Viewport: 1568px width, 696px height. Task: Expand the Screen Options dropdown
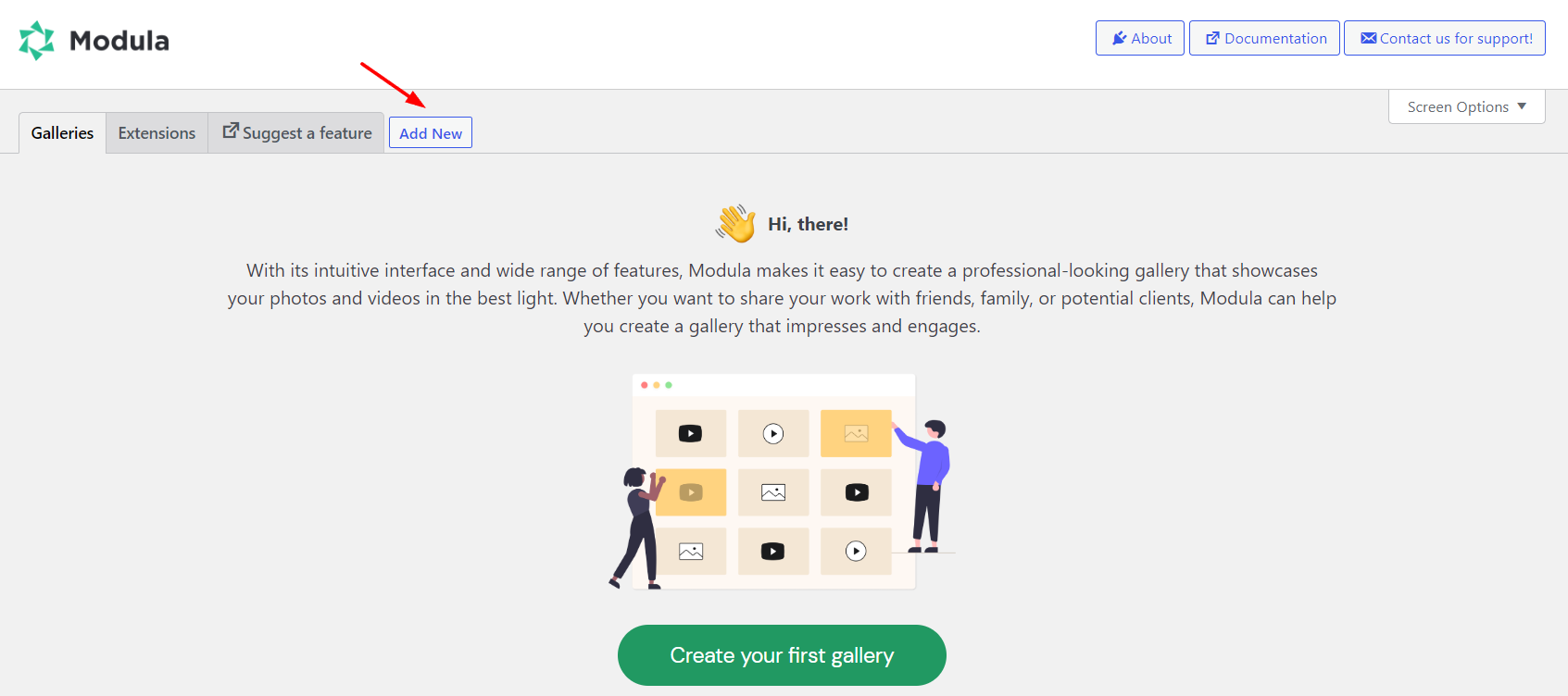click(1467, 106)
